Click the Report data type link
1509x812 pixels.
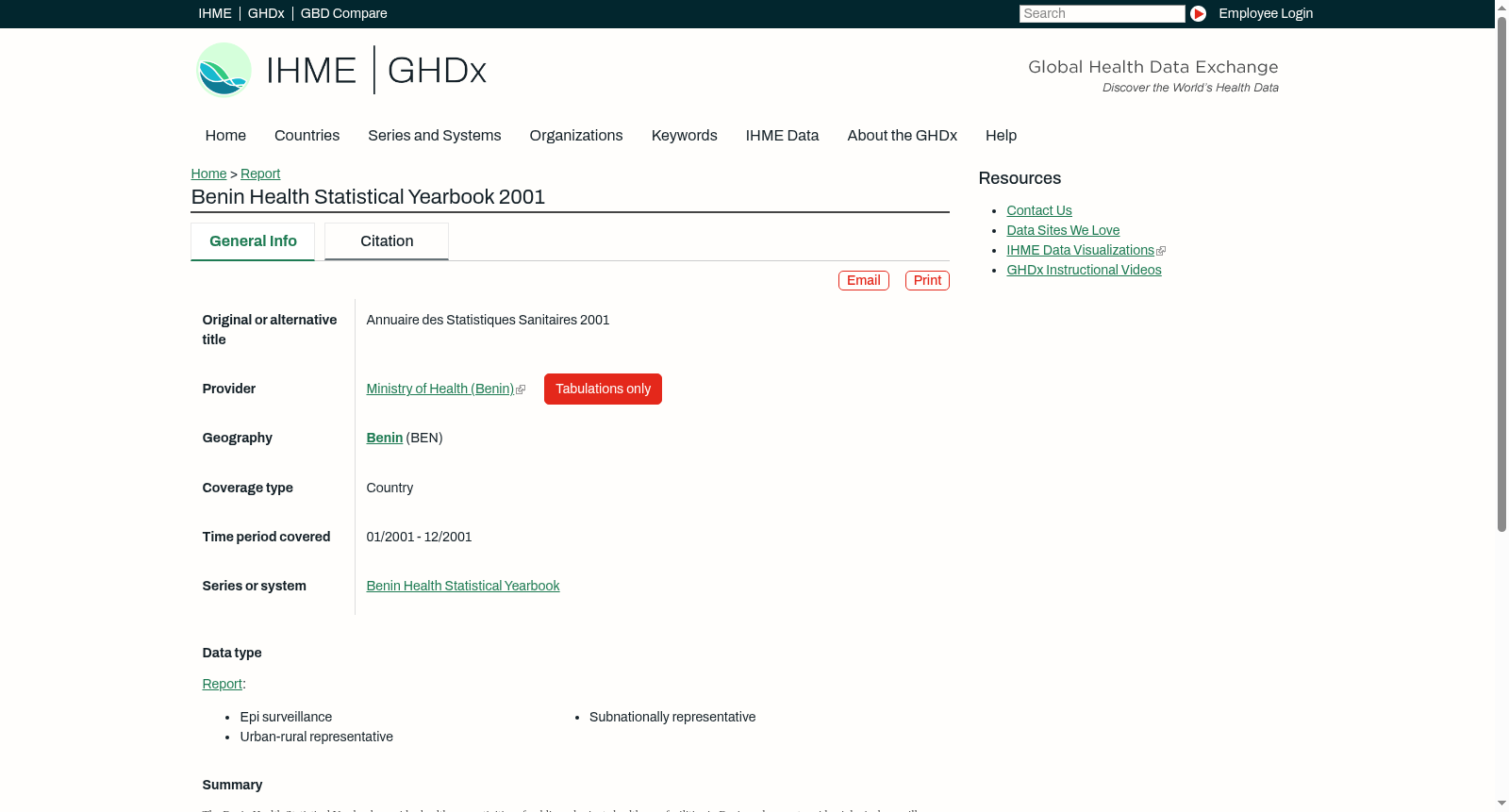tap(223, 684)
